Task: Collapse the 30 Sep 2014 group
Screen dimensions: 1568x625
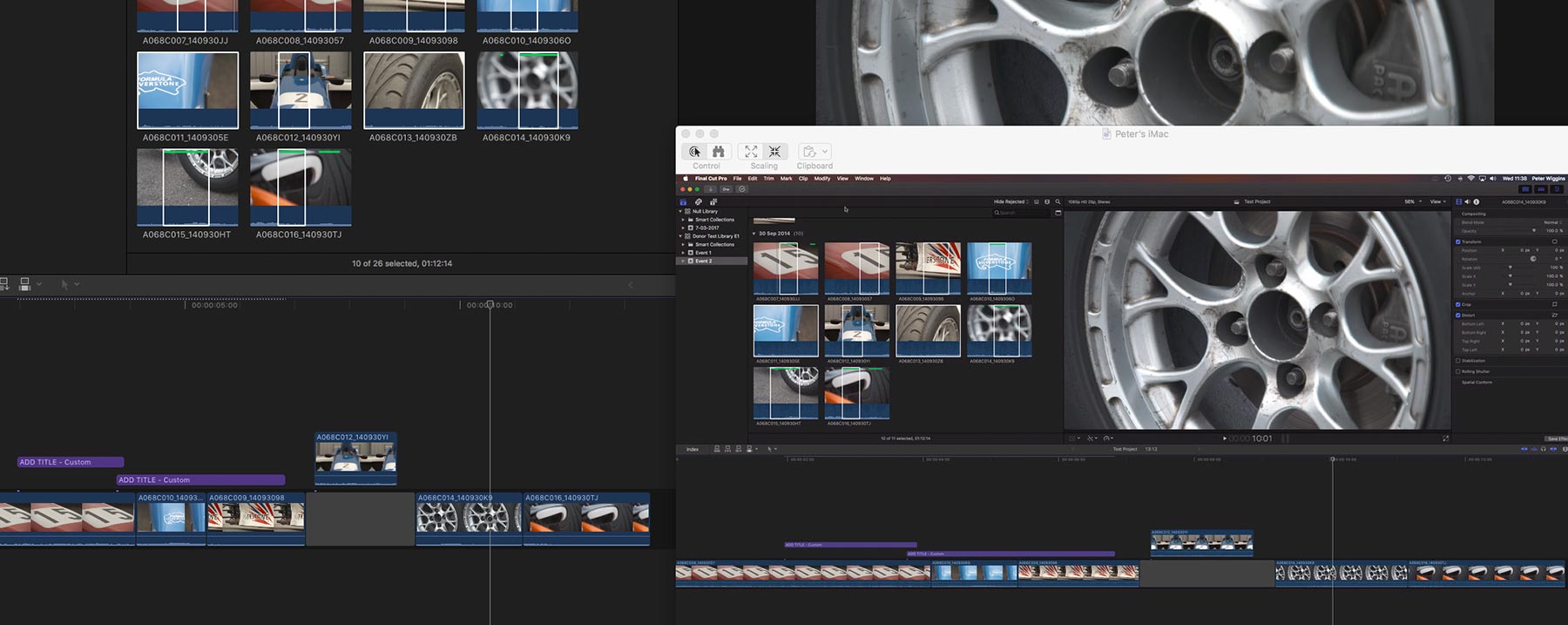Action: pyautogui.click(x=754, y=234)
